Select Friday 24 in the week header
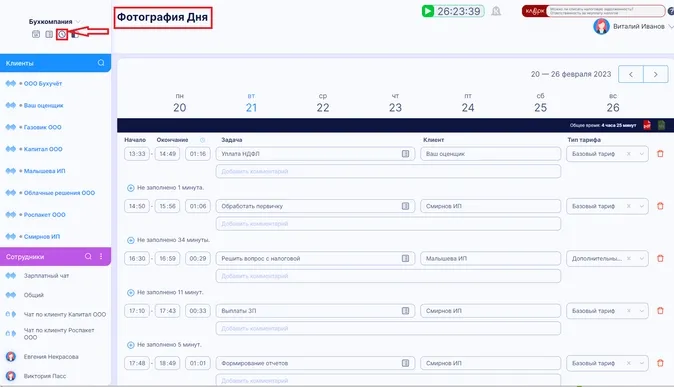This screenshot has height=387, width=674. click(x=468, y=103)
